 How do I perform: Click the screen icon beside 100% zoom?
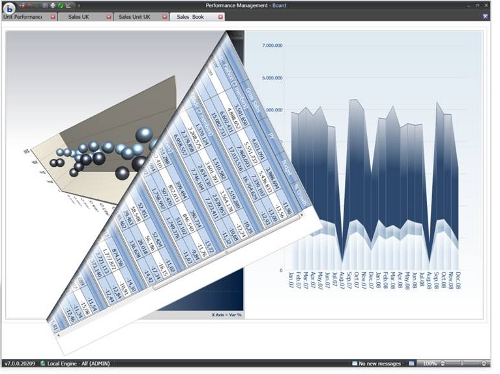(x=411, y=363)
